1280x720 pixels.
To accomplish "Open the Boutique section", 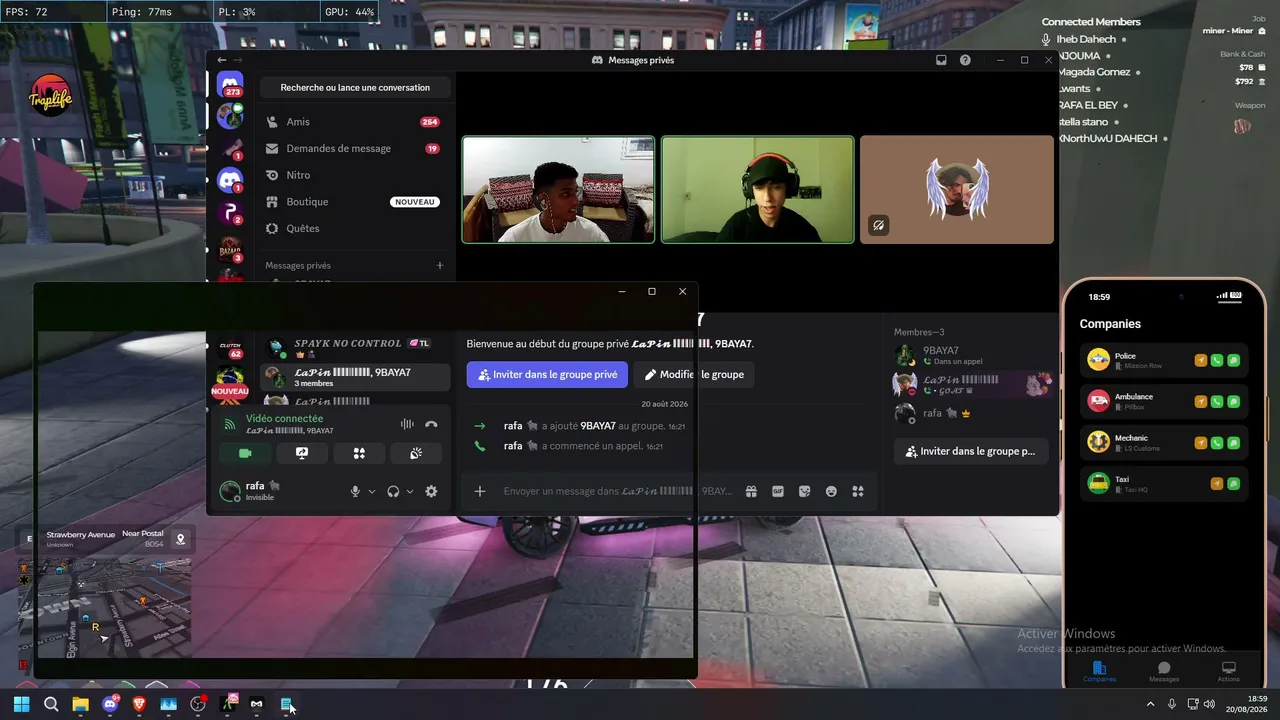I will point(355,201).
